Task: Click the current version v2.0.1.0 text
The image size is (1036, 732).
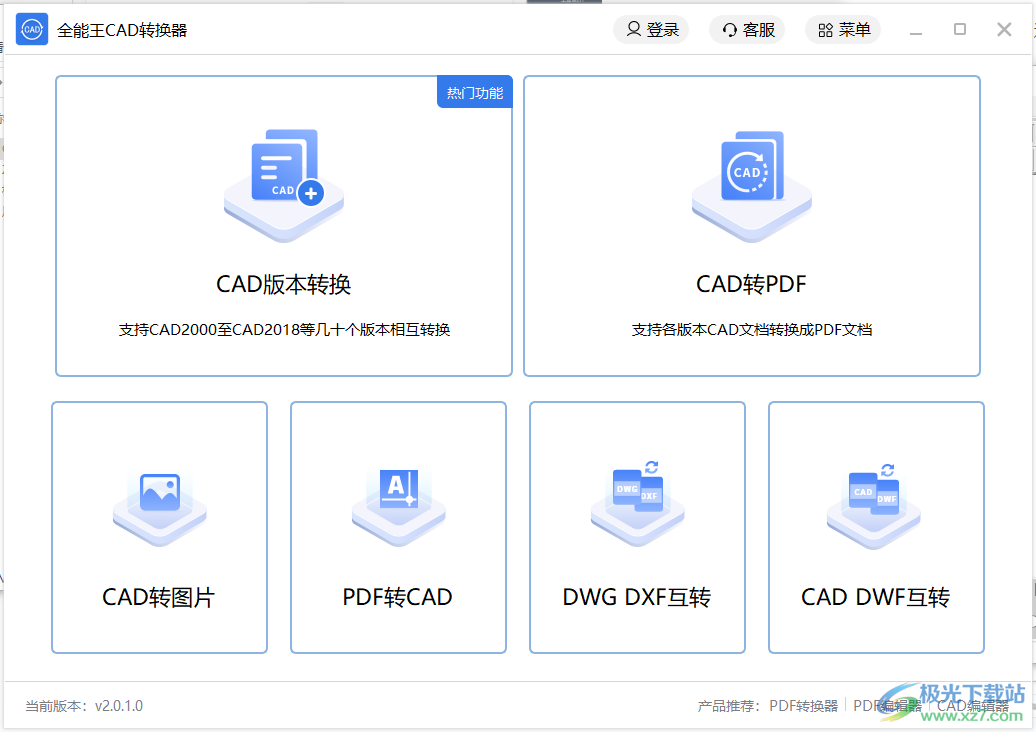Action: coord(84,706)
